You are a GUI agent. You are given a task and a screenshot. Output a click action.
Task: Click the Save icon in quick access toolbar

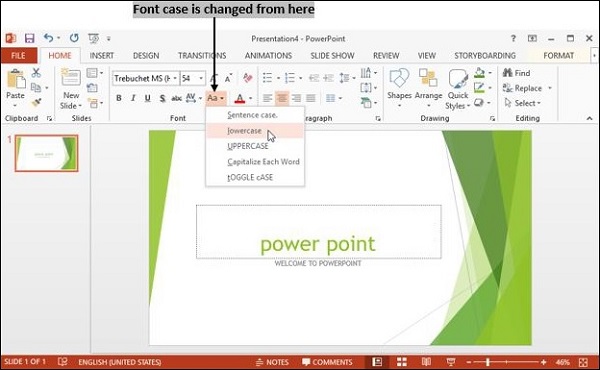(x=29, y=38)
